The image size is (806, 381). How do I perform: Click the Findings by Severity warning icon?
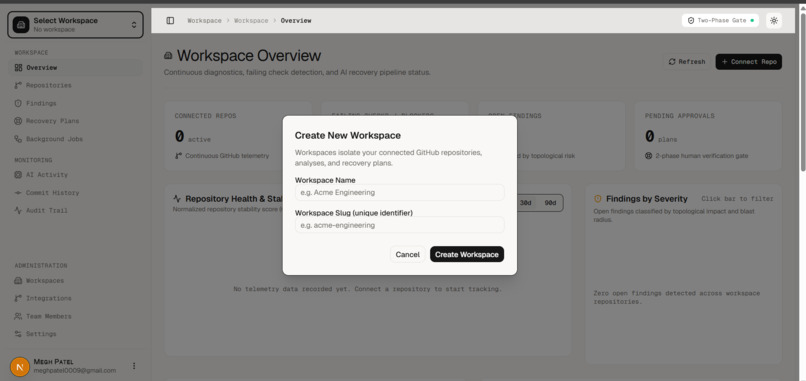point(598,198)
